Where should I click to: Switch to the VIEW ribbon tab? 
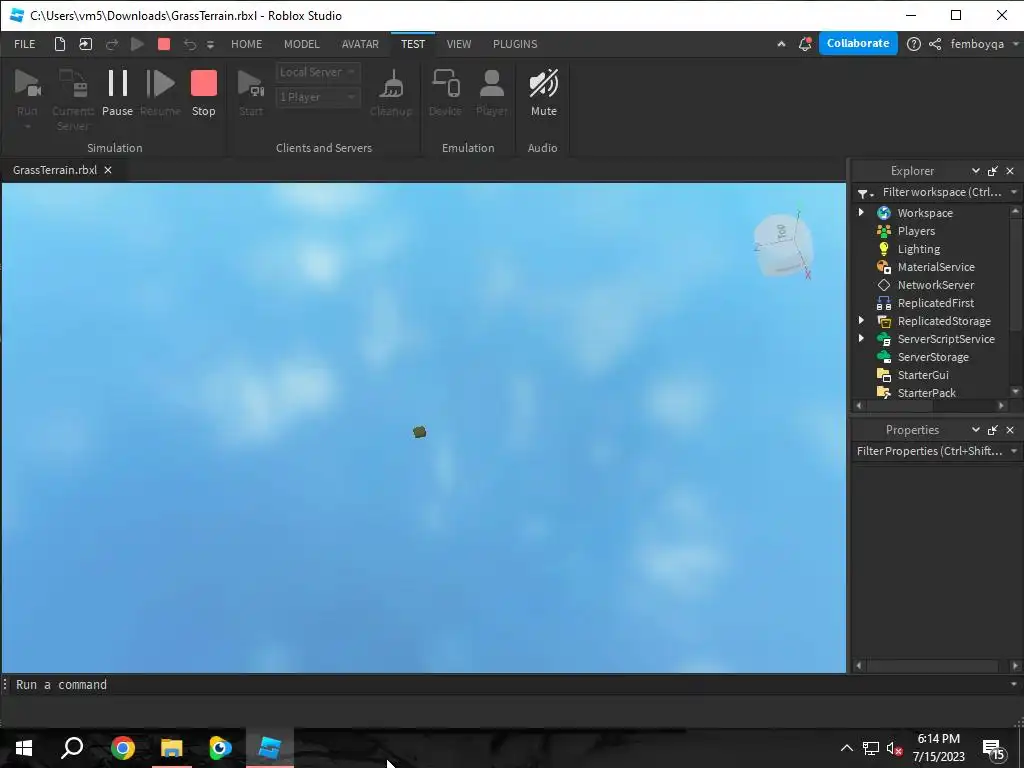pos(458,44)
